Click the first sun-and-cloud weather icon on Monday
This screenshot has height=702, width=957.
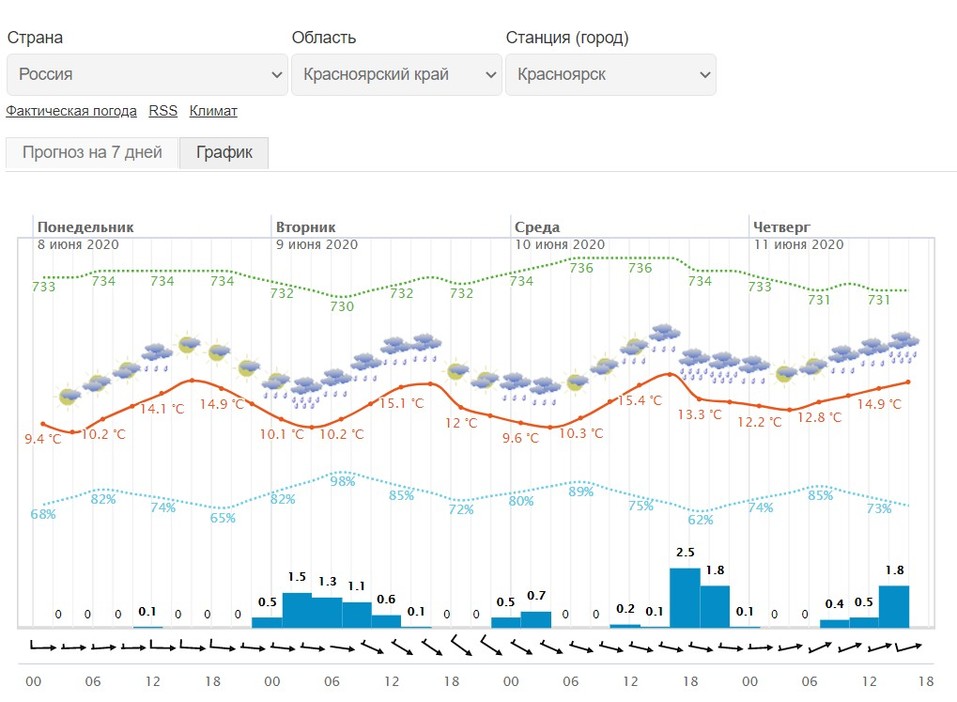tap(68, 396)
